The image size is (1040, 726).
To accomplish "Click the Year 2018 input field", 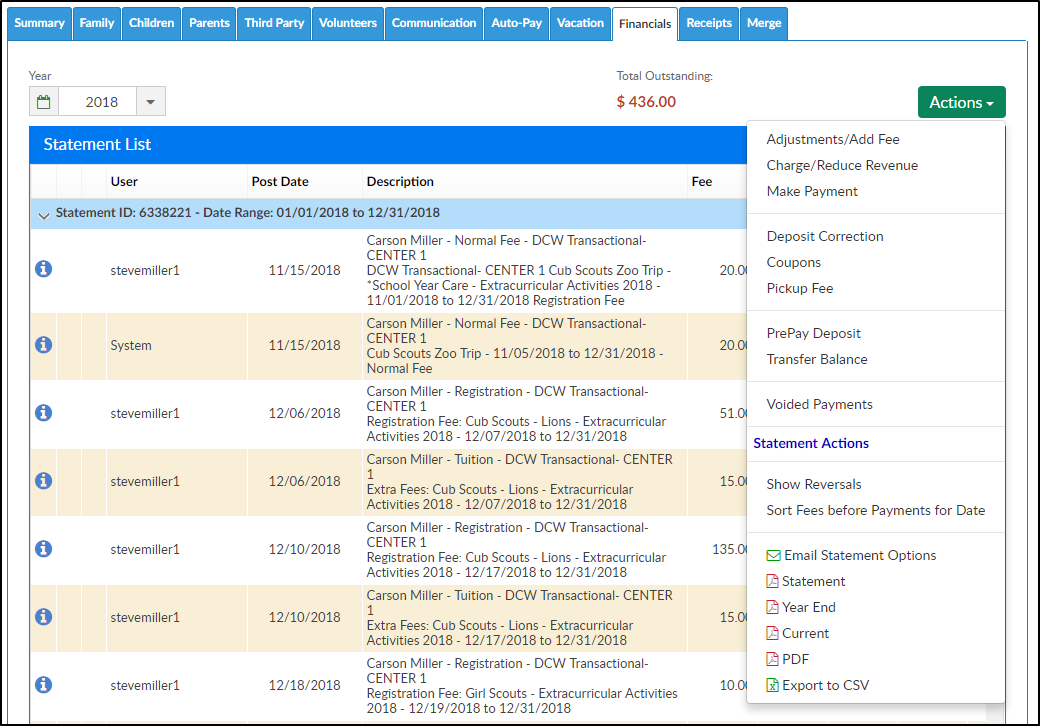I will 101,102.
